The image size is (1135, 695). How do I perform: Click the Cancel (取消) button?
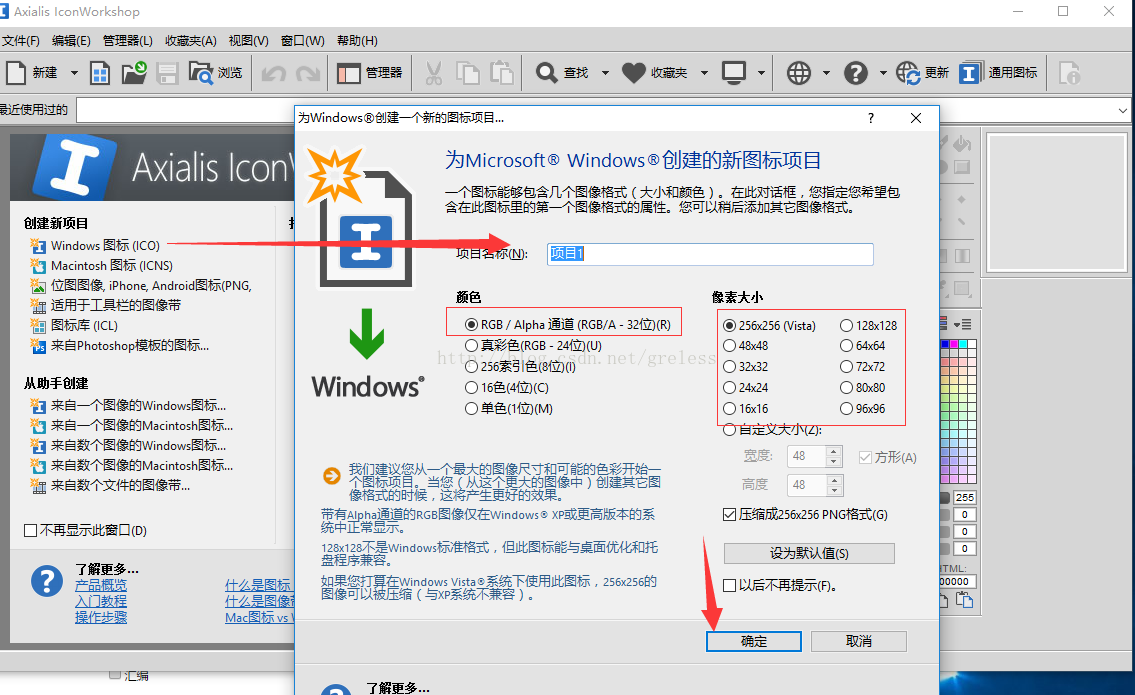(858, 641)
